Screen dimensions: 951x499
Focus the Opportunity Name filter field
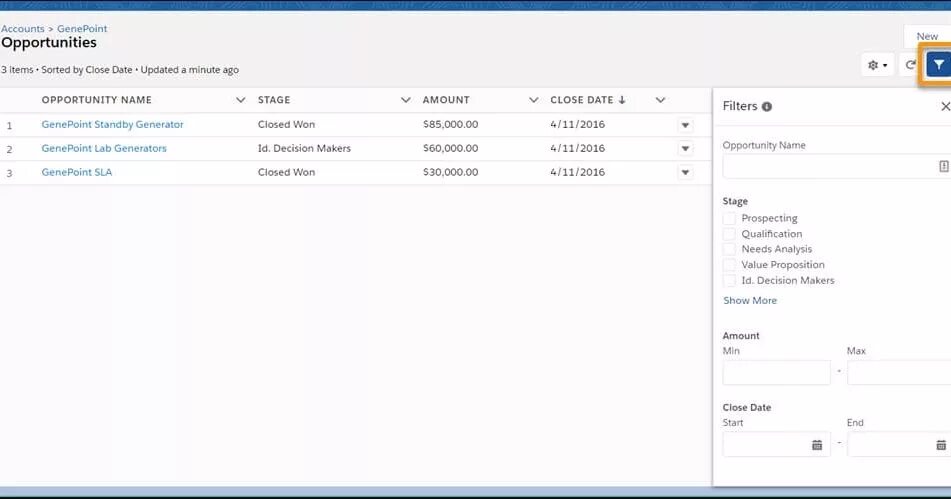point(837,166)
